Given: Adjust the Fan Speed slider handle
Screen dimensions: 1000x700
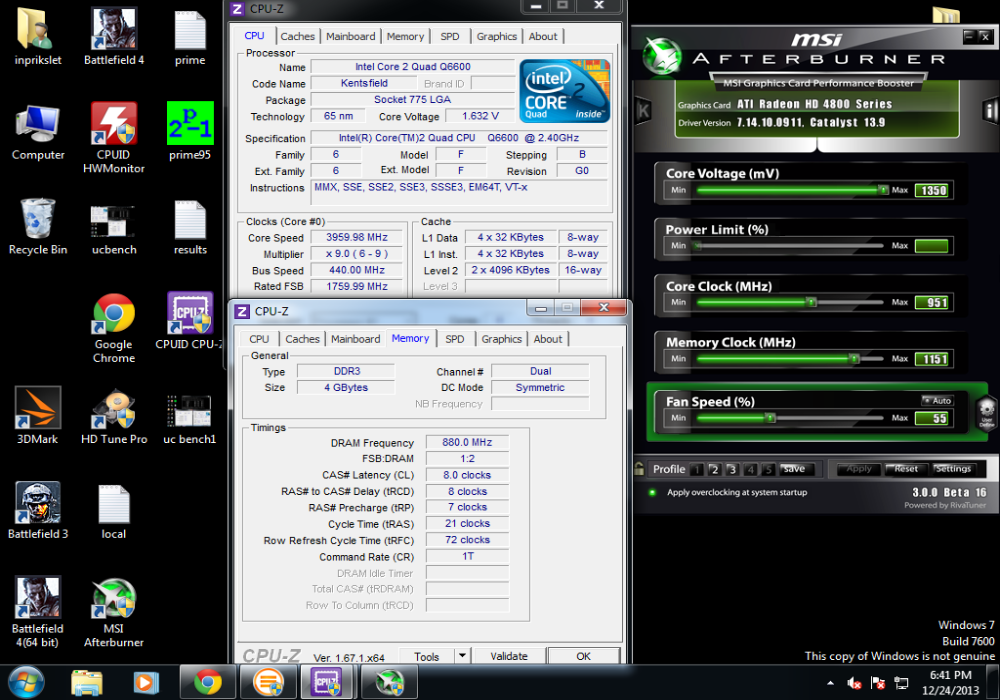Looking at the screenshot, I should coord(770,418).
